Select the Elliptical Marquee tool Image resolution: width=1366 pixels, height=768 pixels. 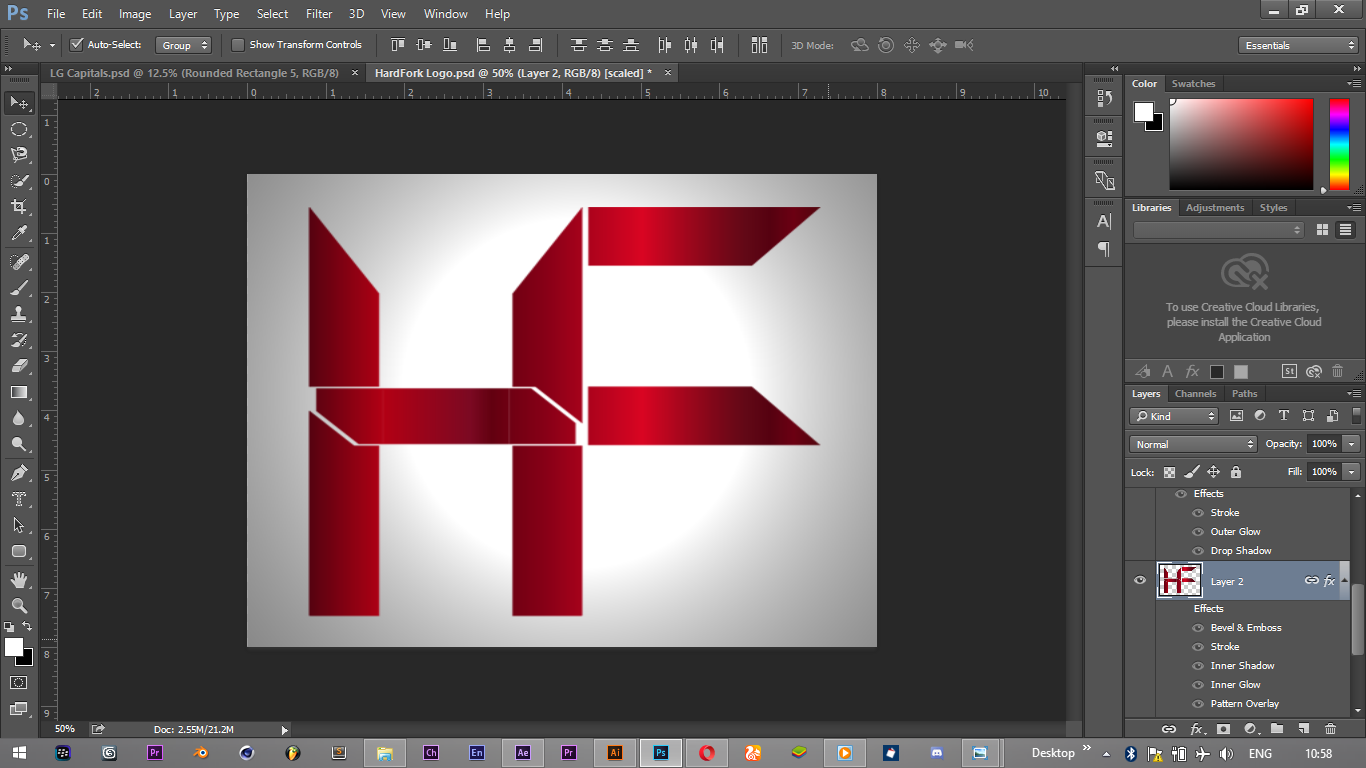pos(19,129)
